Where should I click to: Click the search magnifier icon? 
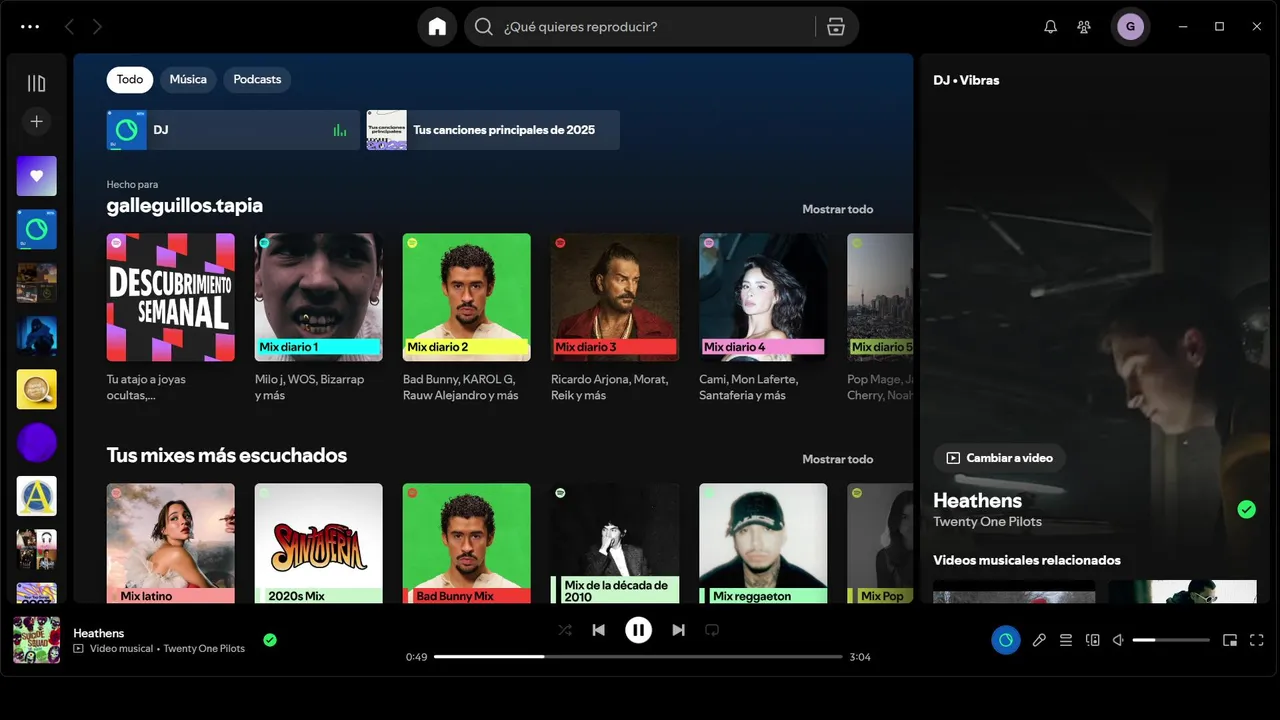click(484, 27)
